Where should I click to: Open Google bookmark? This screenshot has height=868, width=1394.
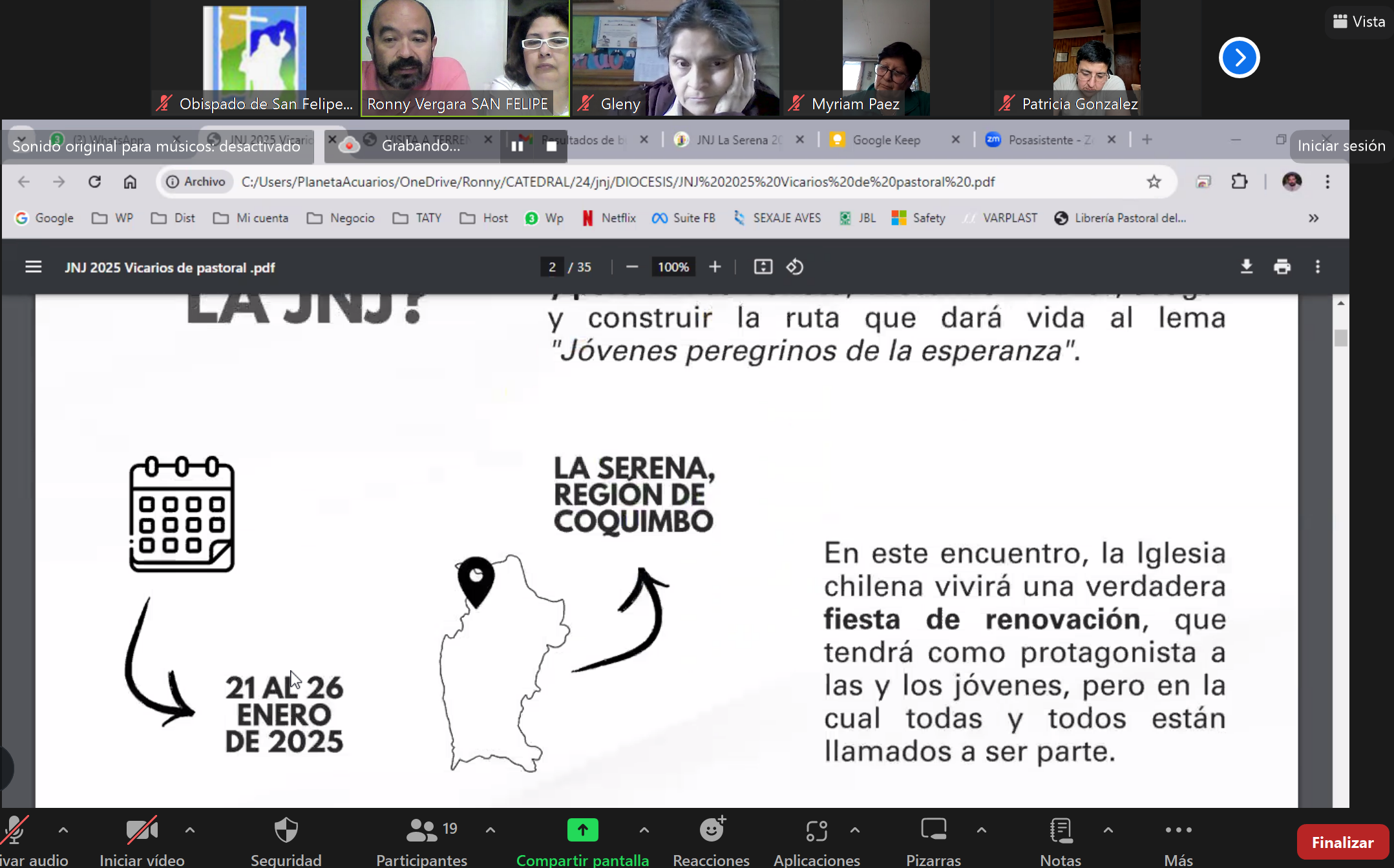pyautogui.click(x=45, y=218)
